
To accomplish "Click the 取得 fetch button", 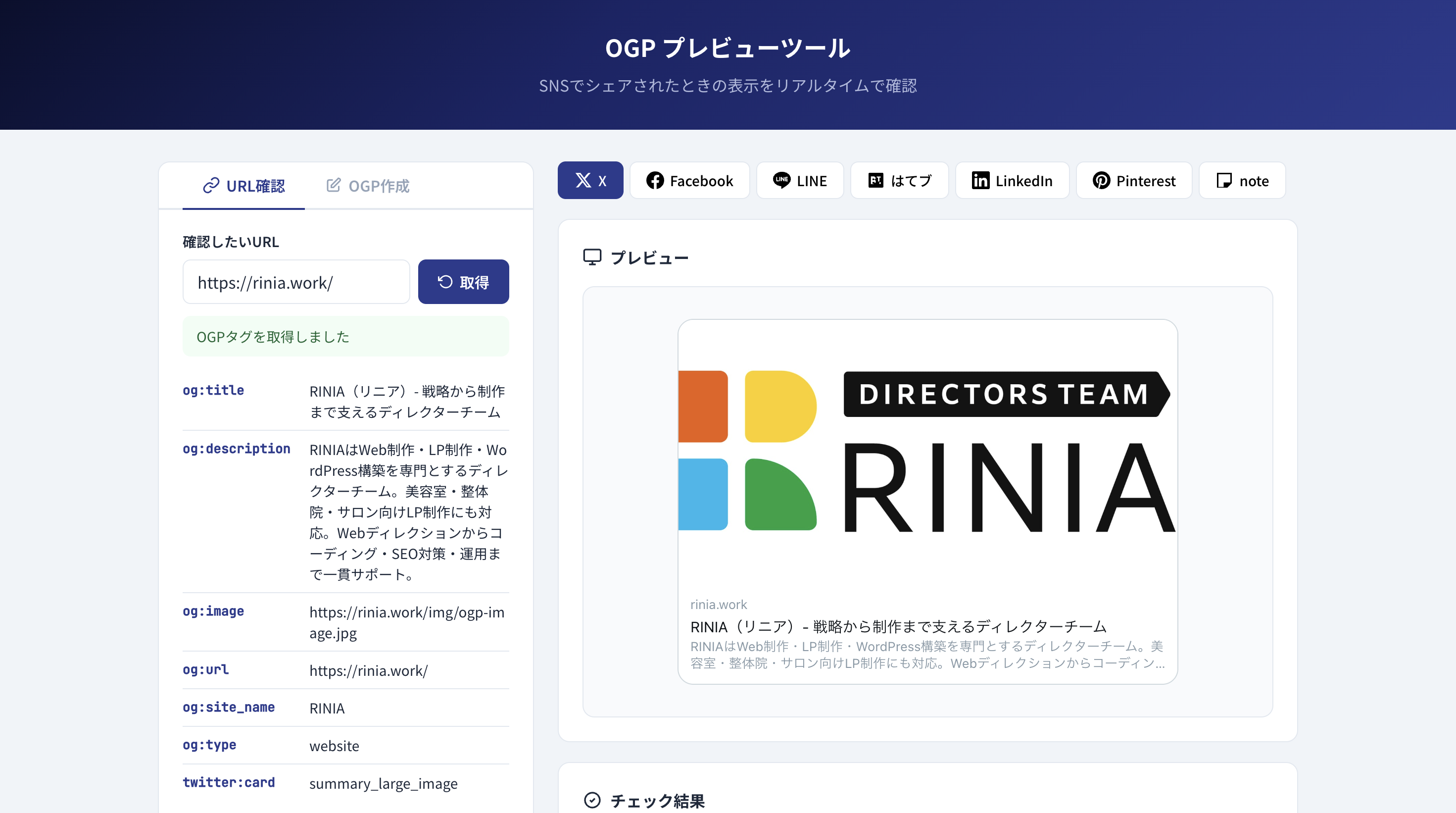I will tap(464, 282).
